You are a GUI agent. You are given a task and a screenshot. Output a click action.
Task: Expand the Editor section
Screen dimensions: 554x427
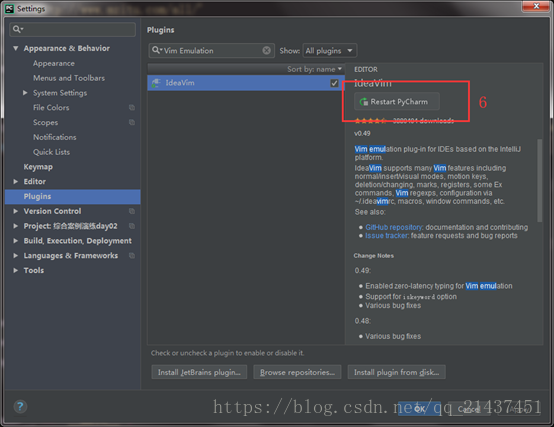point(16,182)
